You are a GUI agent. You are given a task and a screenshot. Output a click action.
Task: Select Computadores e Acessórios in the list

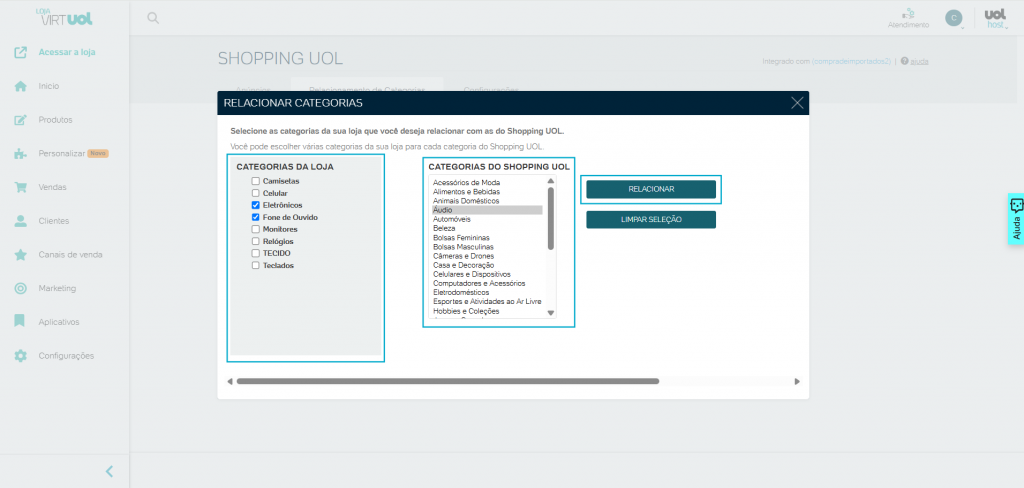click(x=487, y=284)
